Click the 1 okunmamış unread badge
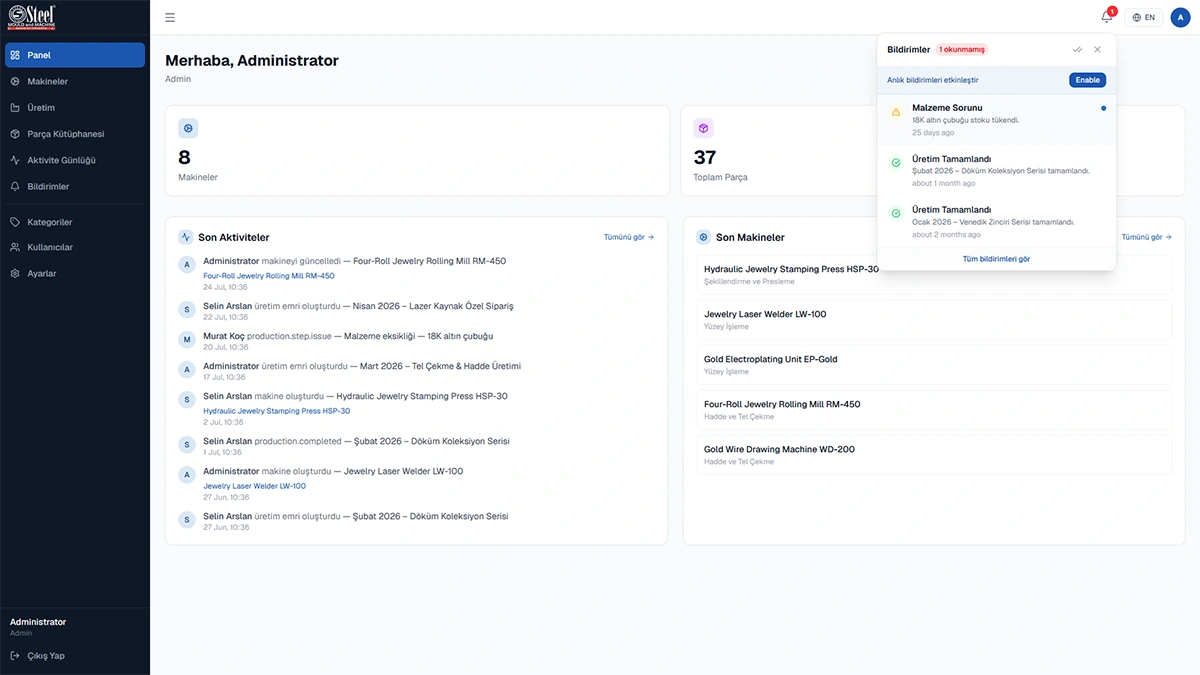The width and height of the screenshot is (1200, 675). click(x=962, y=49)
